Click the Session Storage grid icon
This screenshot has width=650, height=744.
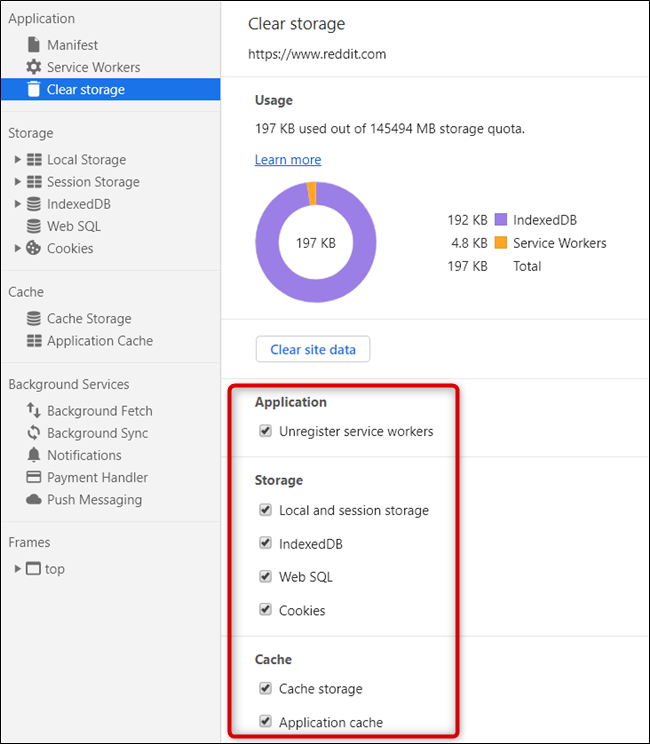pos(34,182)
